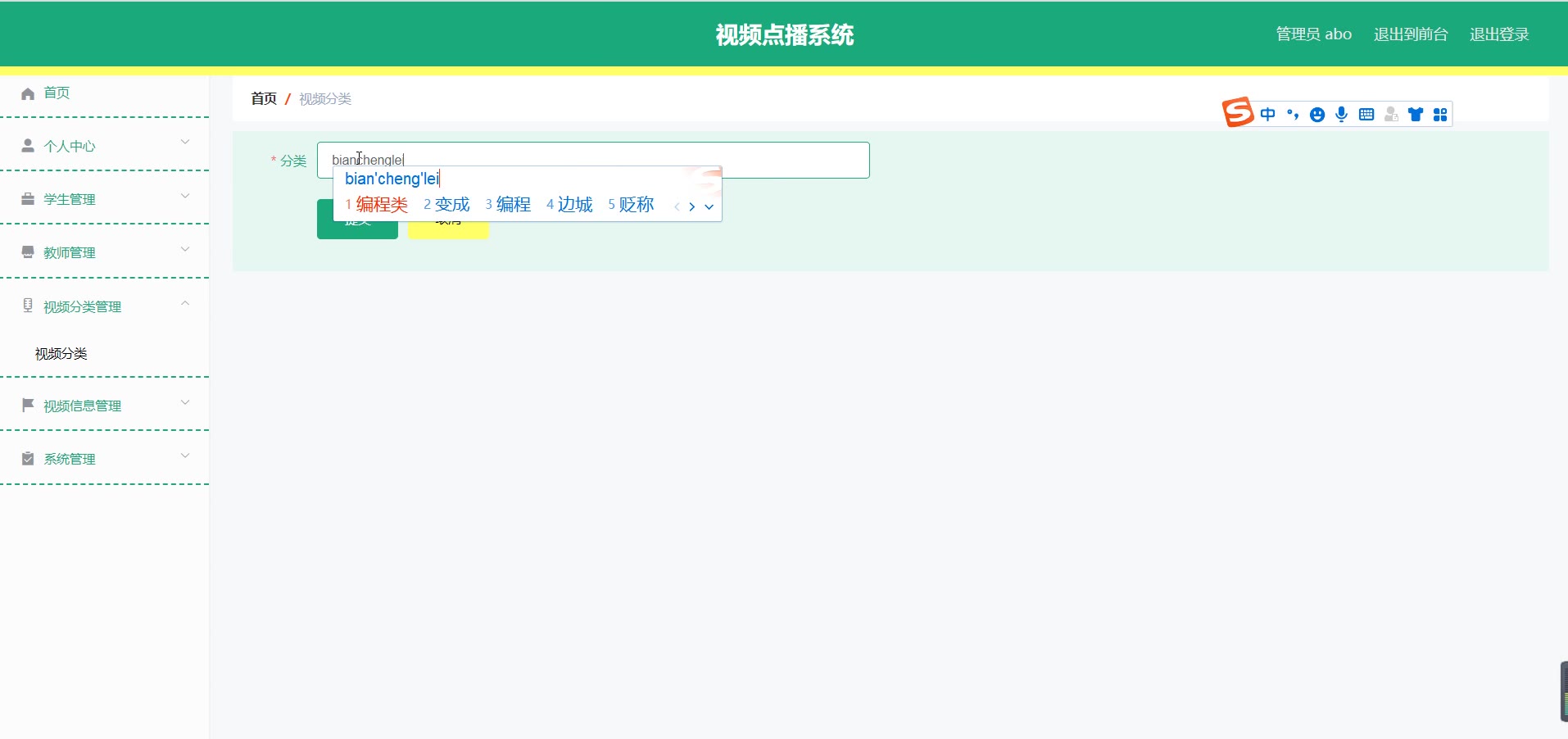This screenshot has width=1568, height=739.
Task: Expand the 教师管理 menu chevron
Action: point(185,249)
